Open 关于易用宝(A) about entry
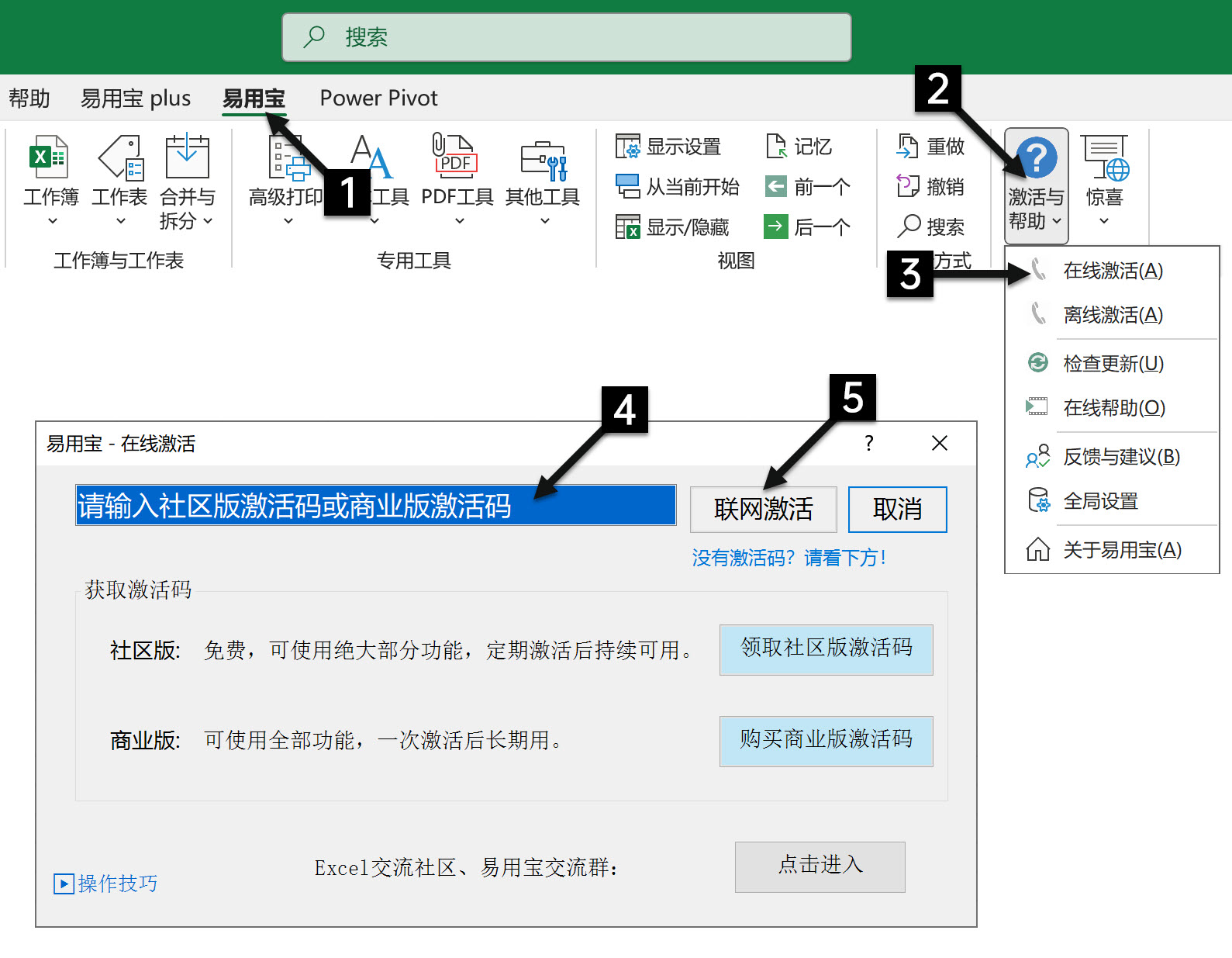 click(1113, 550)
